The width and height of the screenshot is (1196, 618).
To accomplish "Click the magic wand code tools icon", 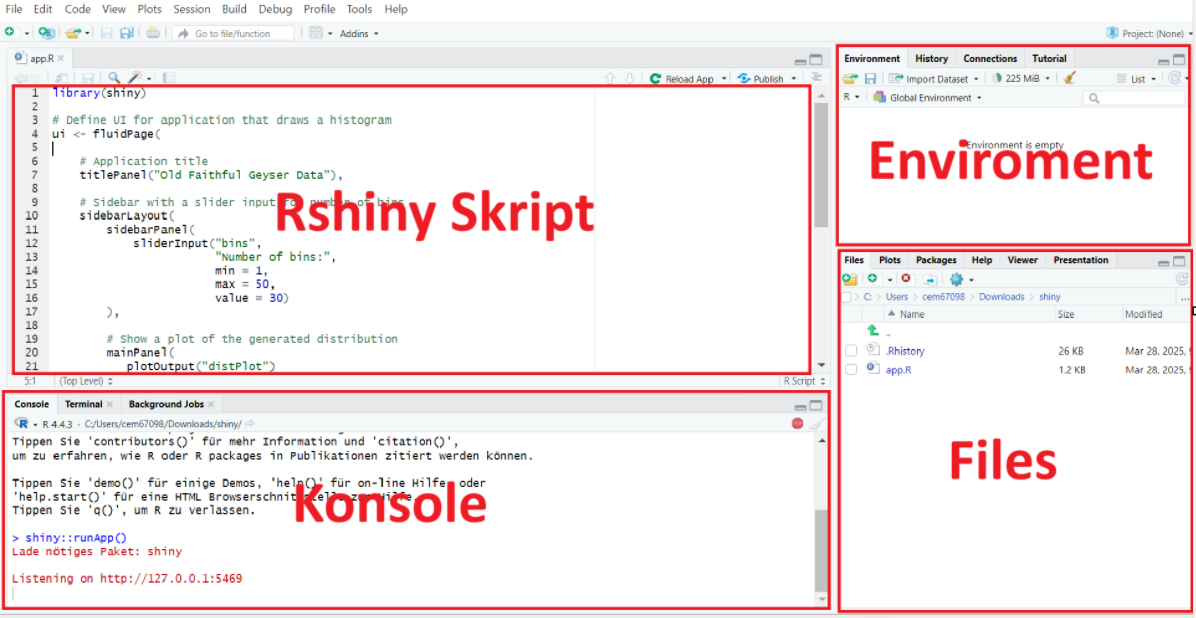I will click(x=133, y=77).
